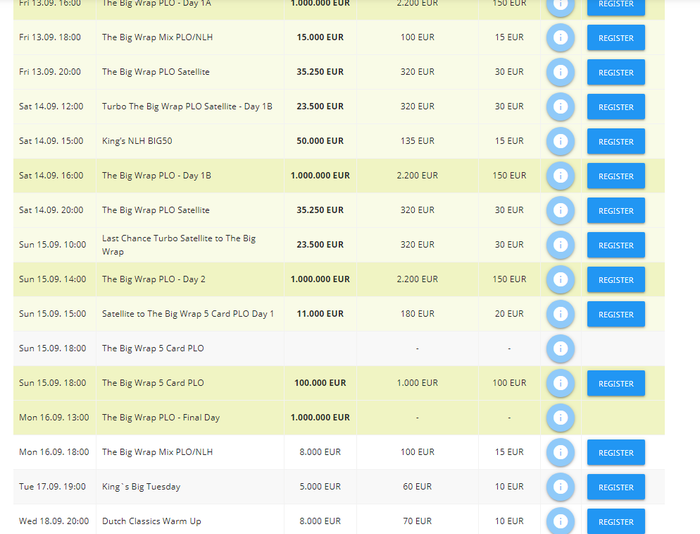Open info for Mon 16.09 Big Wrap Mix PLO/NLH
The width and height of the screenshot is (700, 534).
click(x=560, y=452)
